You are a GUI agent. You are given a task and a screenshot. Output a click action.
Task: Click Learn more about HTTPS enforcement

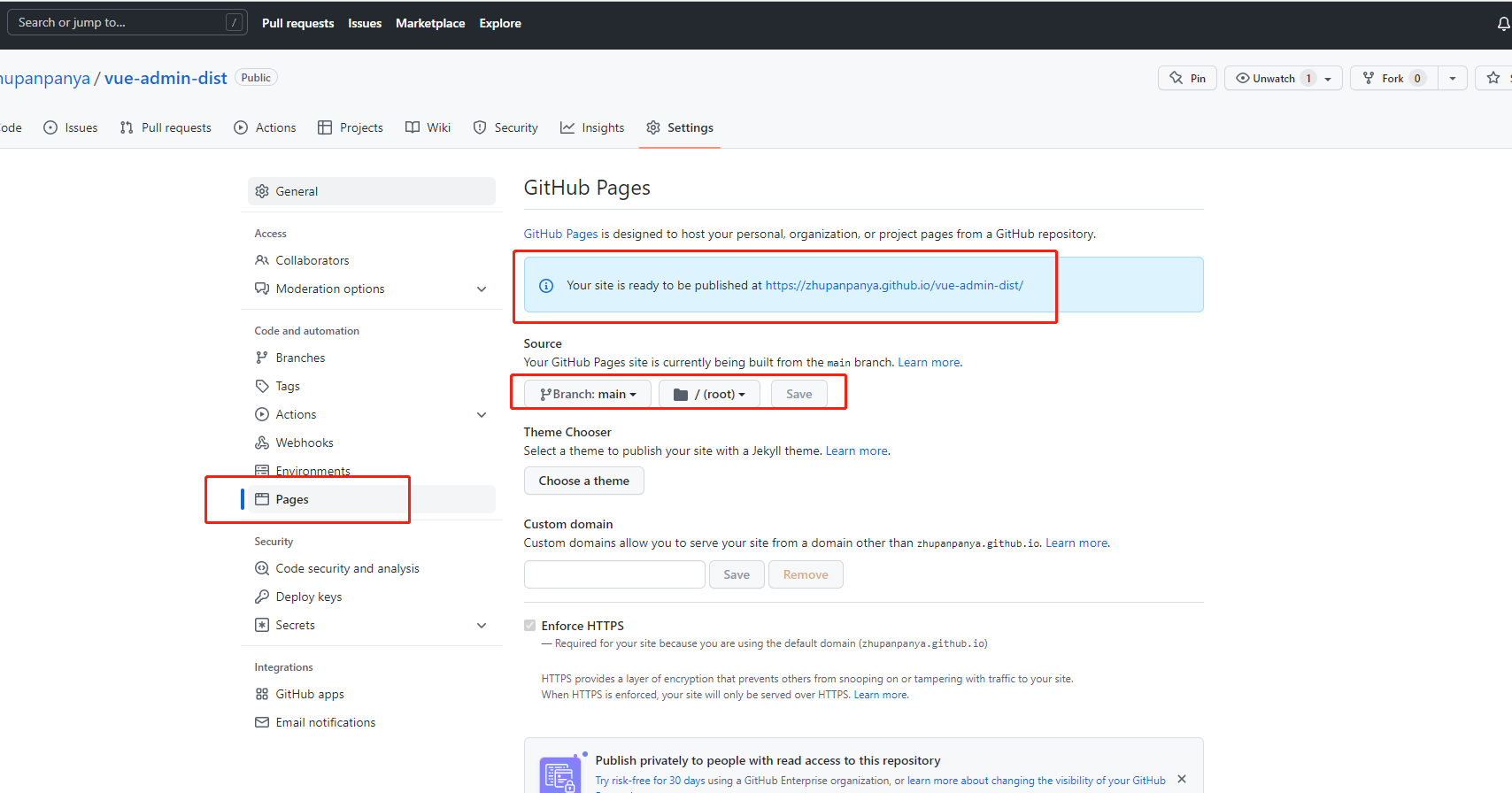point(881,695)
